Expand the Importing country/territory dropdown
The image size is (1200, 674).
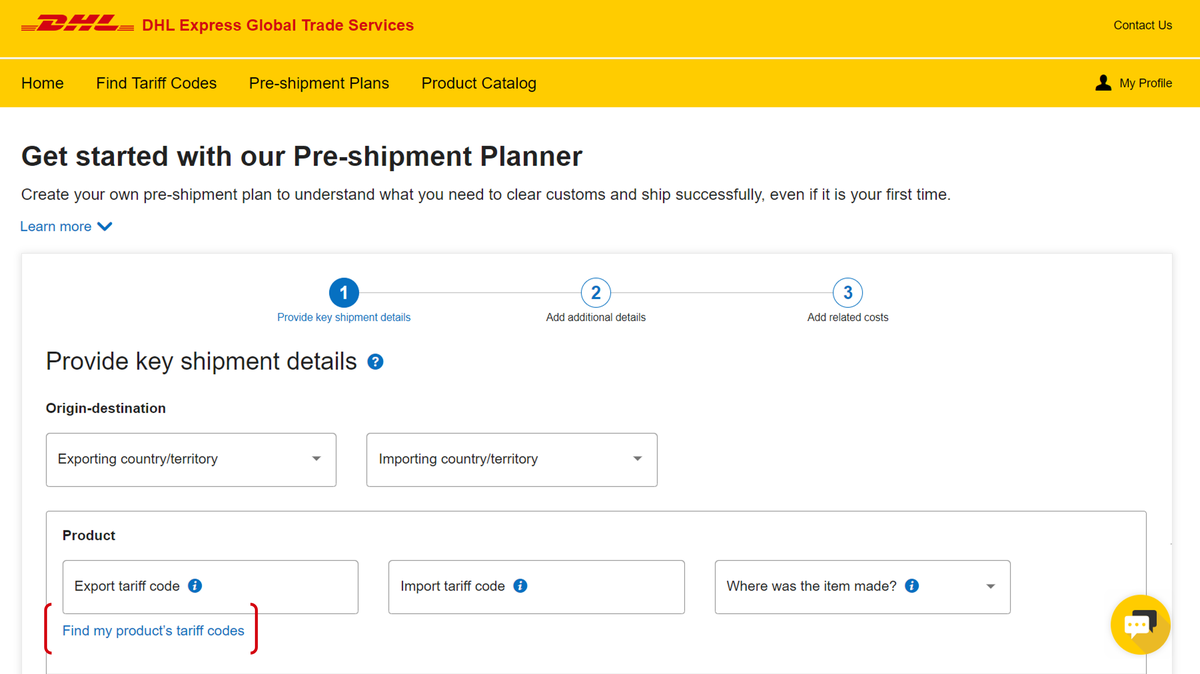637,459
